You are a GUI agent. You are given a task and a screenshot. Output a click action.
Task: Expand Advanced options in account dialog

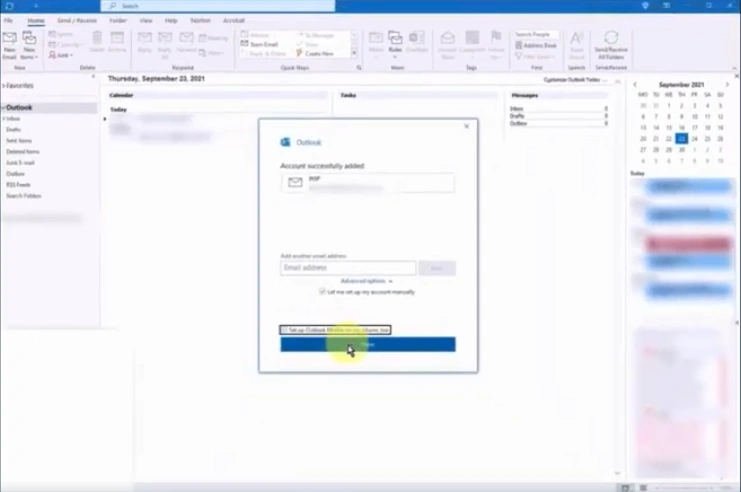pos(366,281)
